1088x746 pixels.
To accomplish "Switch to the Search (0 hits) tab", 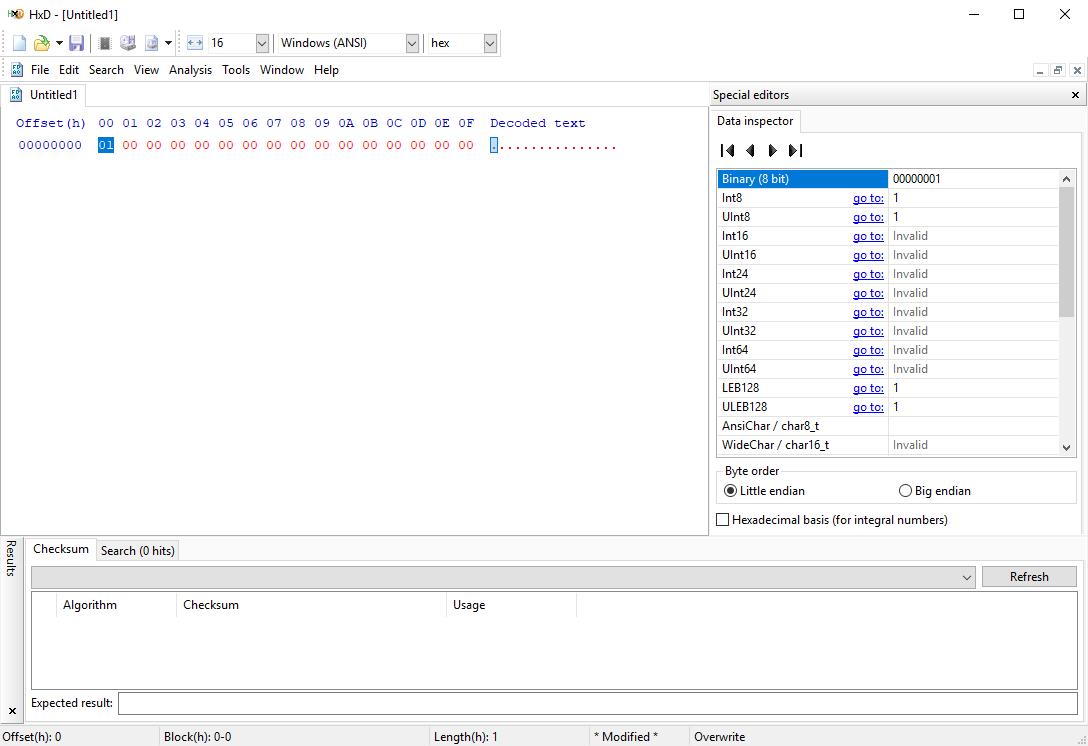I will [x=137, y=551].
